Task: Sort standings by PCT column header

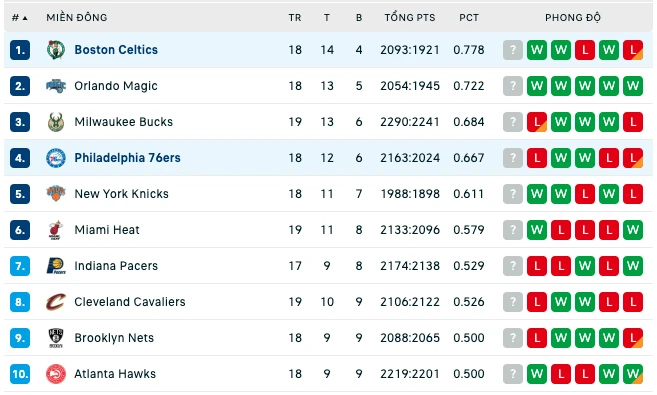Action: [468, 18]
